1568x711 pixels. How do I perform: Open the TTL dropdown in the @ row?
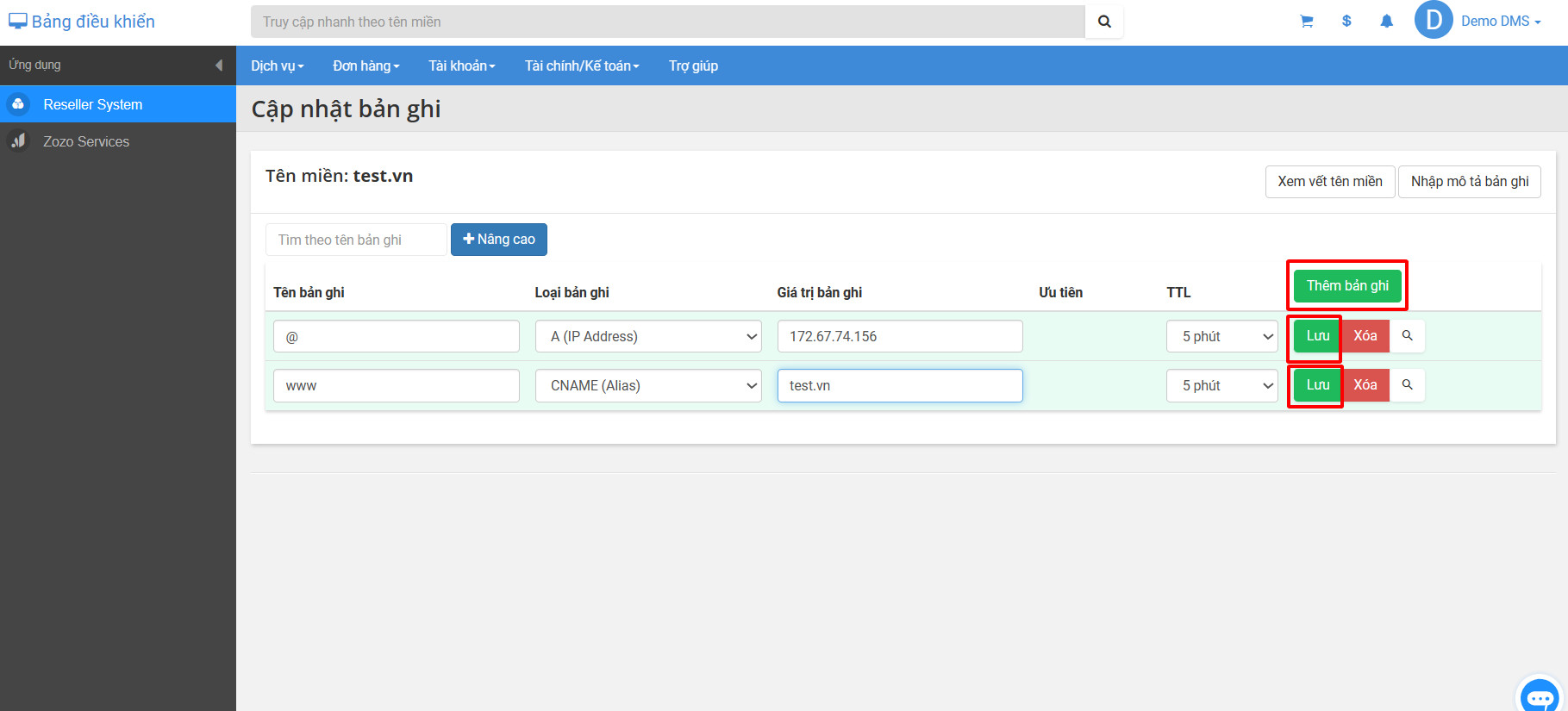[x=1222, y=336]
